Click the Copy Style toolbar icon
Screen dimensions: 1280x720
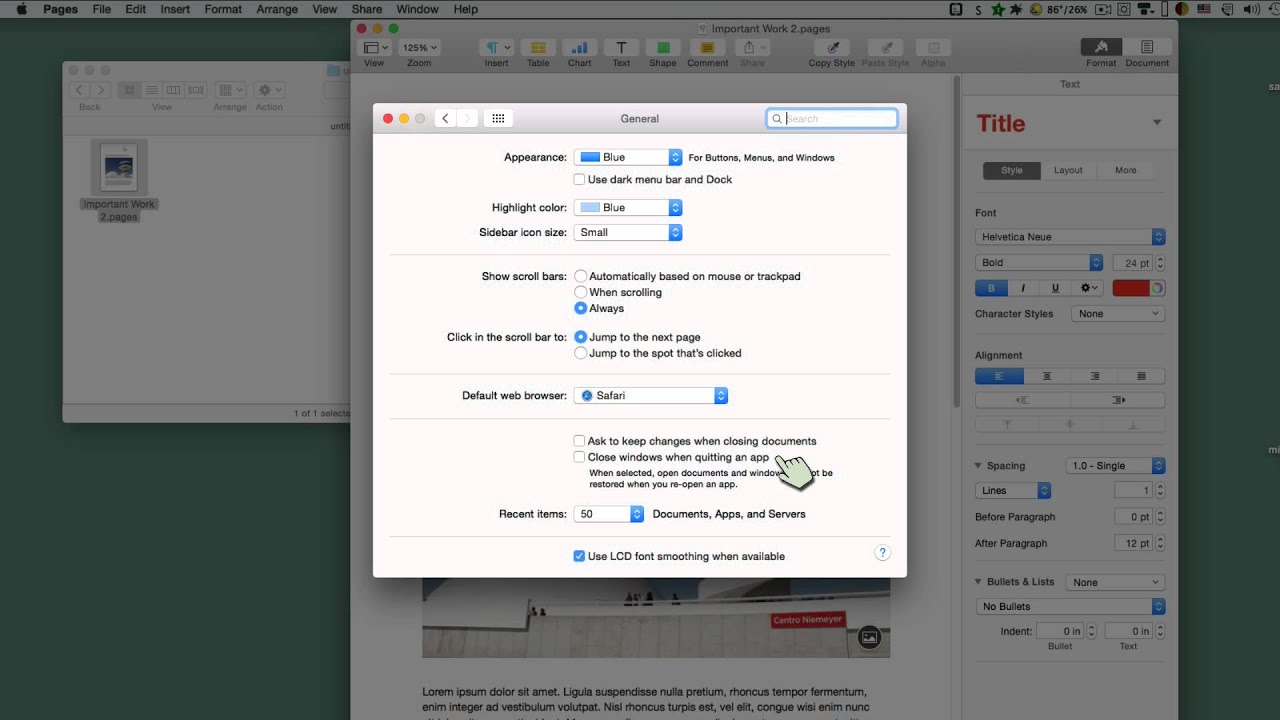831,48
